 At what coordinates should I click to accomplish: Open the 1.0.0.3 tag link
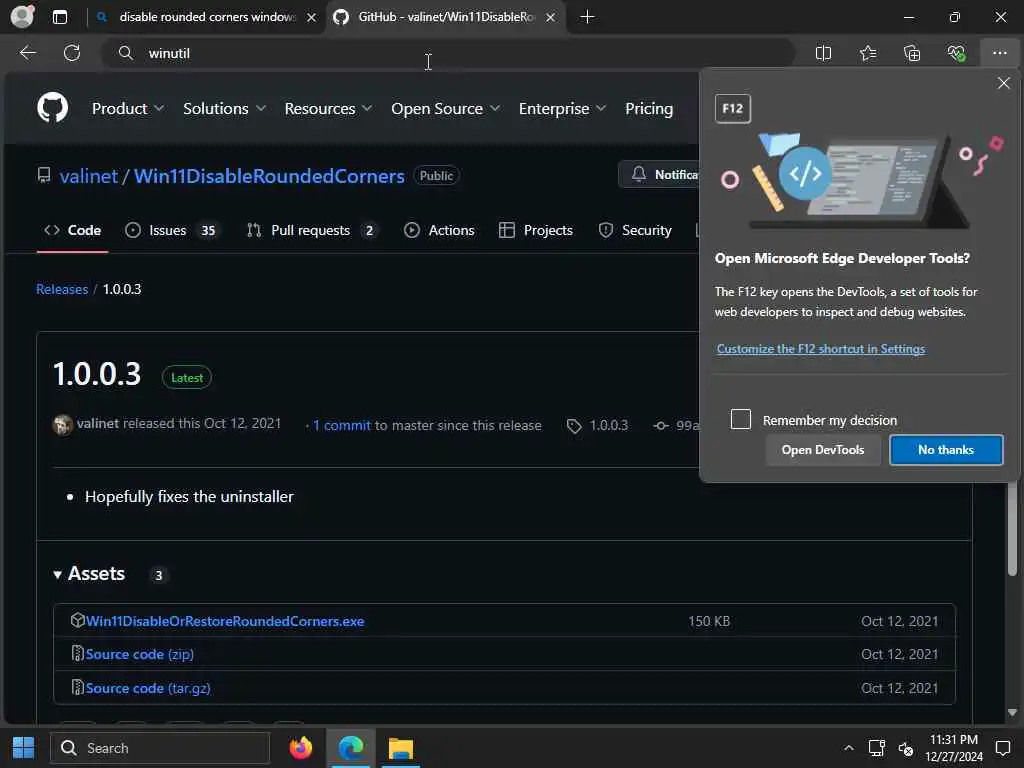pyautogui.click(x=598, y=425)
